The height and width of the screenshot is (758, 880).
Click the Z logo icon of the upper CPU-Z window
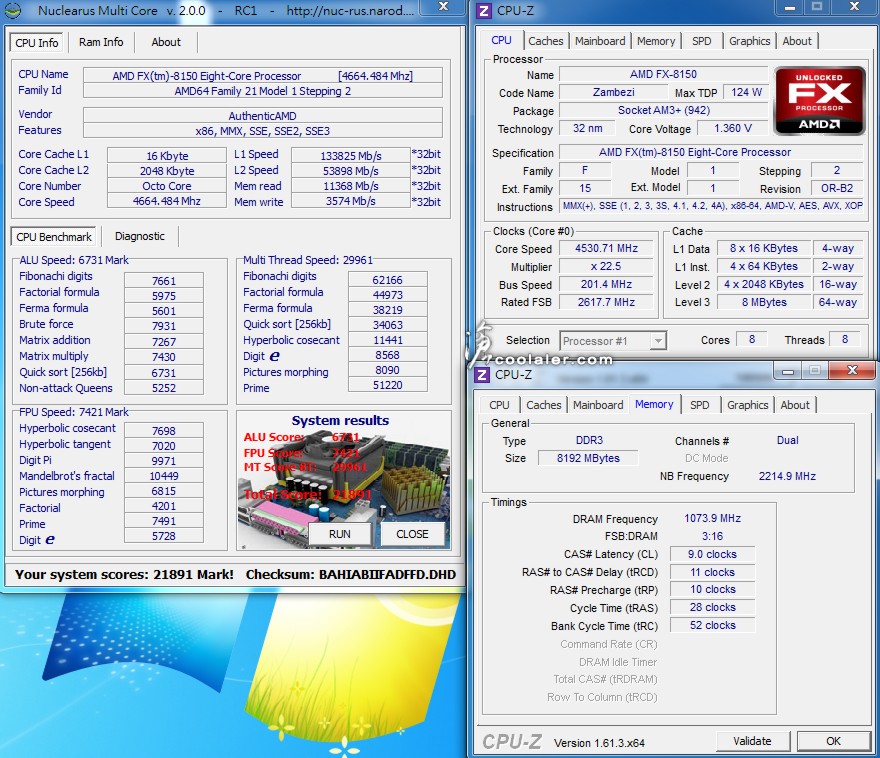click(483, 11)
